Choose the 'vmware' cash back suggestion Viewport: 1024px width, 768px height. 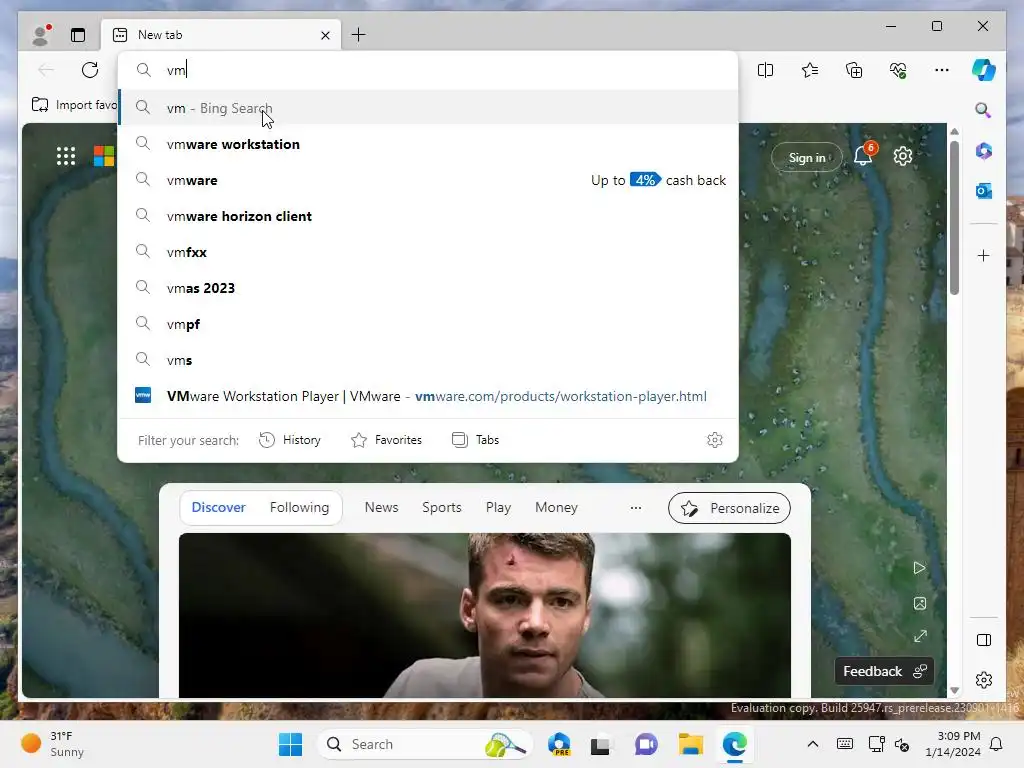pyautogui.click(x=428, y=180)
